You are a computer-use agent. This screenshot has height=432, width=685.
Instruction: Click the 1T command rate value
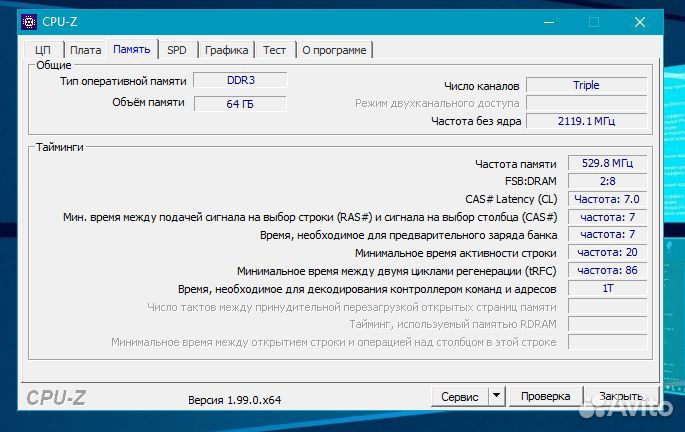pos(607,288)
